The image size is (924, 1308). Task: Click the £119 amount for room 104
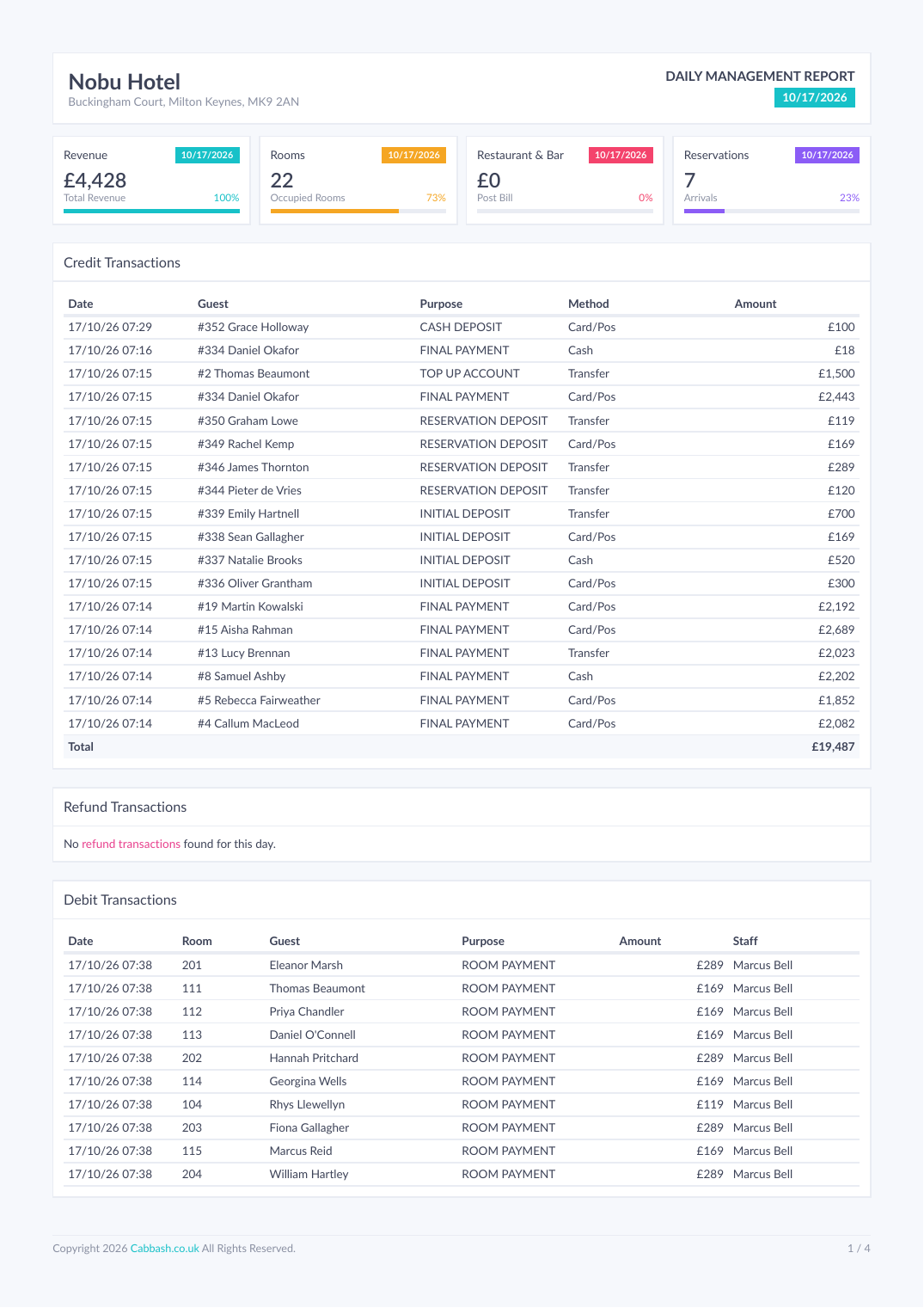(x=710, y=1105)
